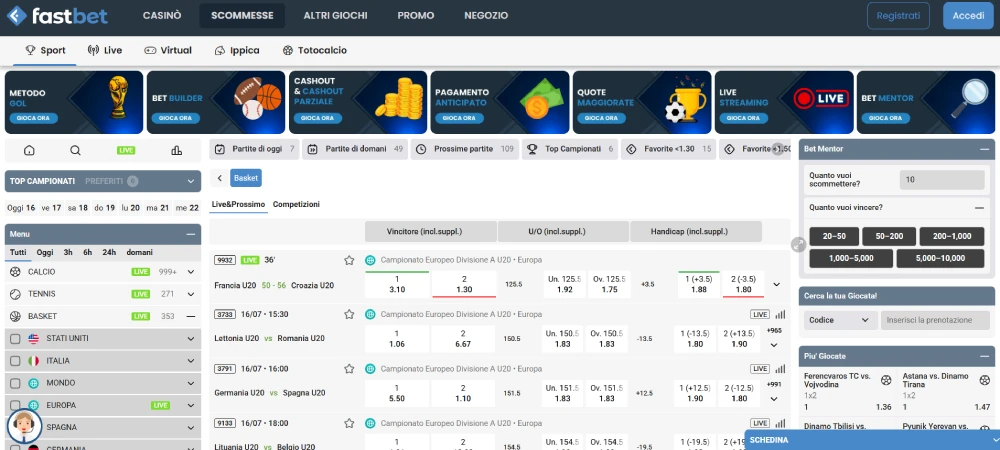Open the home icon in sidebar toolbar
This screenshot has height=450, width=1000.
click(29, 150)
